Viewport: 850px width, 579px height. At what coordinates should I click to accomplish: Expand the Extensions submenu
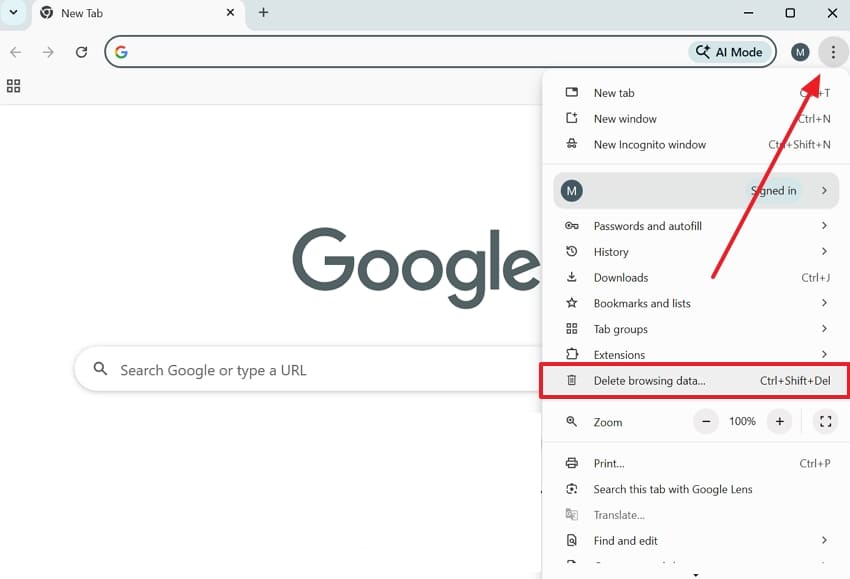[x=620, y=354]
